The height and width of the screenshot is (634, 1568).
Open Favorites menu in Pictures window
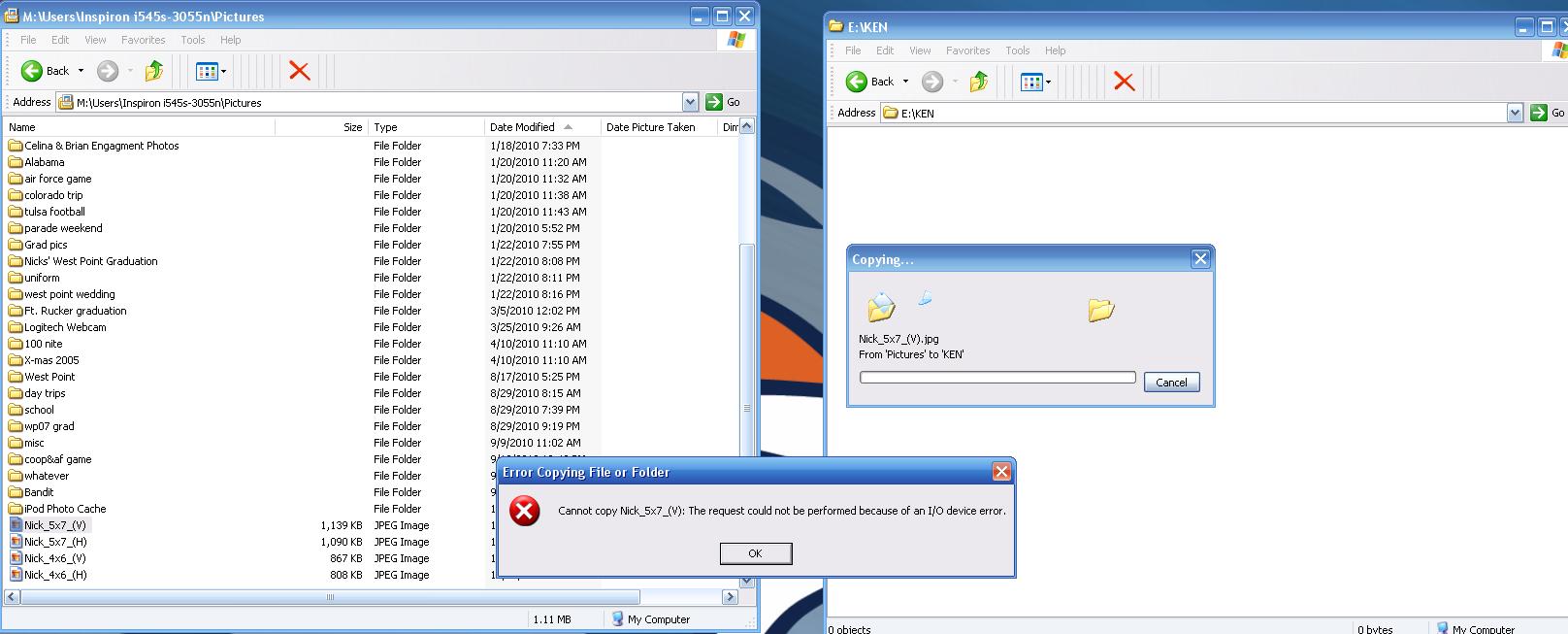click(143, 40)
